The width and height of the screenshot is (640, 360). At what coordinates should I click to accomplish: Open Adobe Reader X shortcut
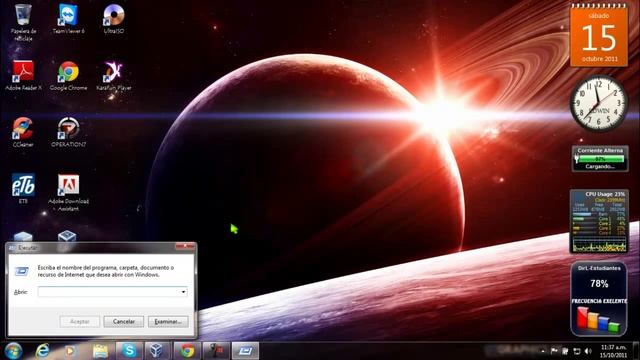pos(23,76)
